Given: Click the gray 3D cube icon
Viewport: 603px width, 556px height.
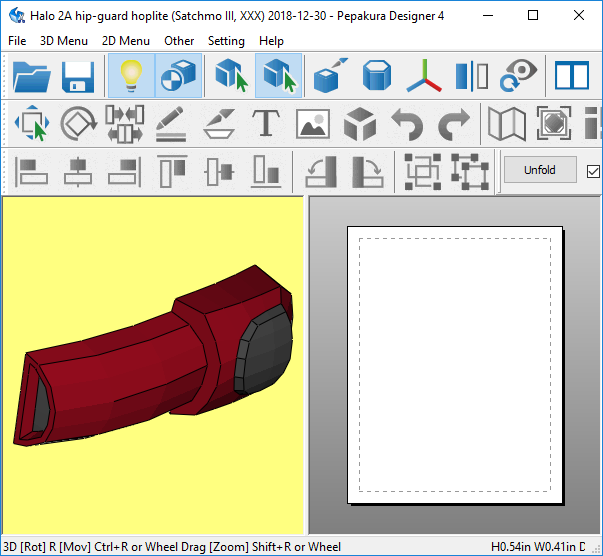Looking at the screenshot, I should 360,123.
